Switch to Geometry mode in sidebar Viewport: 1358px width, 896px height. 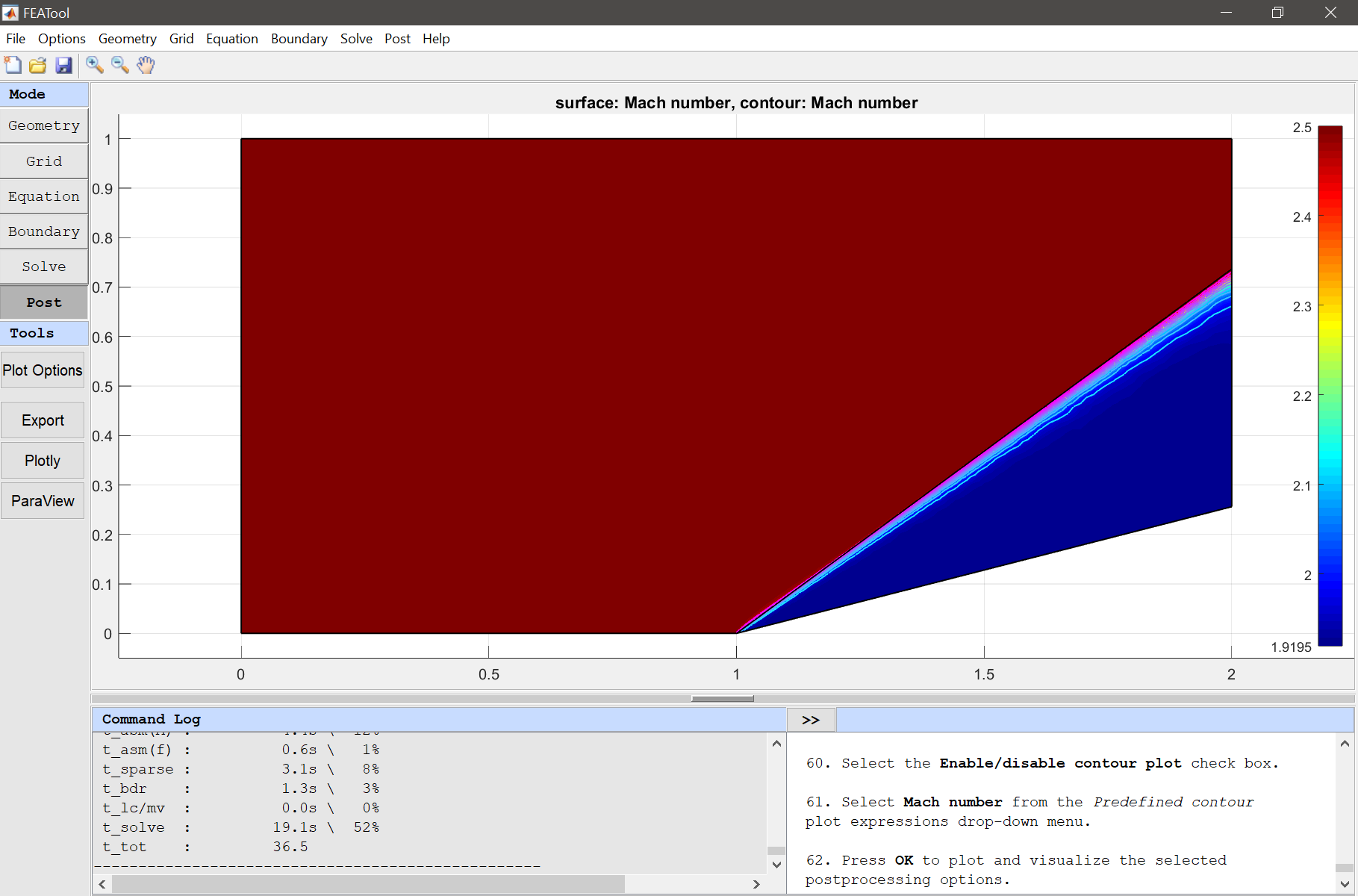pyautogui.click(x=44, y=125)
